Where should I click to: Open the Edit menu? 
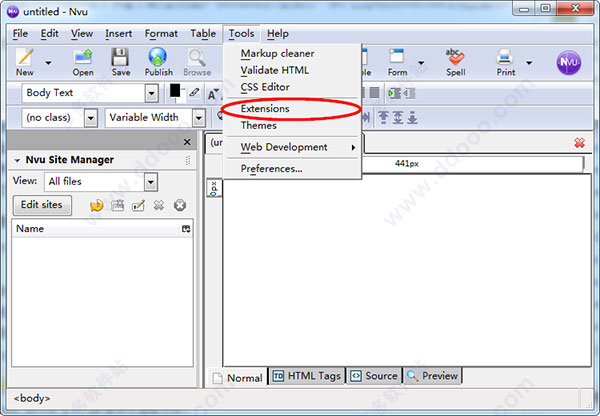point(49,34)
